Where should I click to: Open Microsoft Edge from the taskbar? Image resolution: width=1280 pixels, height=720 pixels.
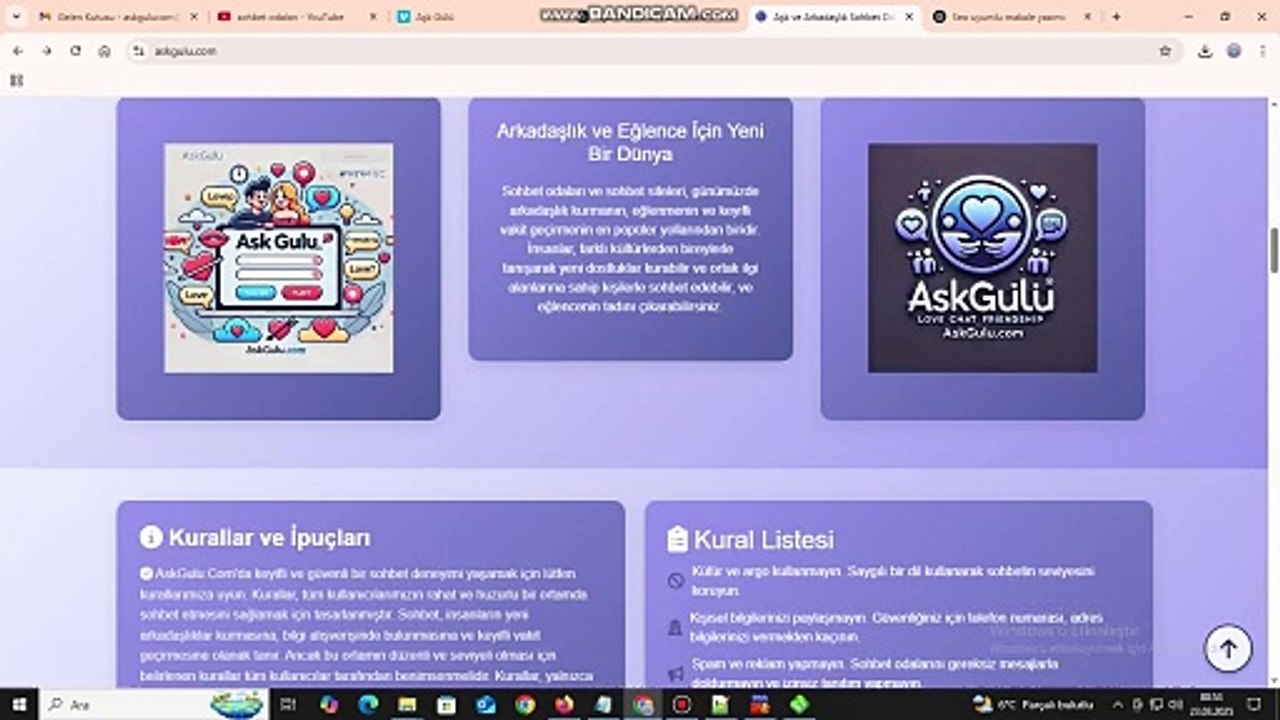point(368,705)
